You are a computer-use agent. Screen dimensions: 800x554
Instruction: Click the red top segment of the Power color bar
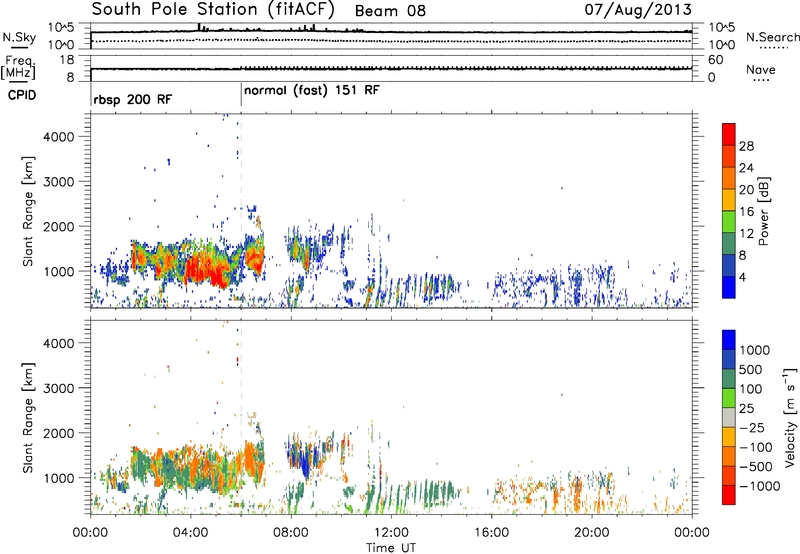(x=729, y=134)
